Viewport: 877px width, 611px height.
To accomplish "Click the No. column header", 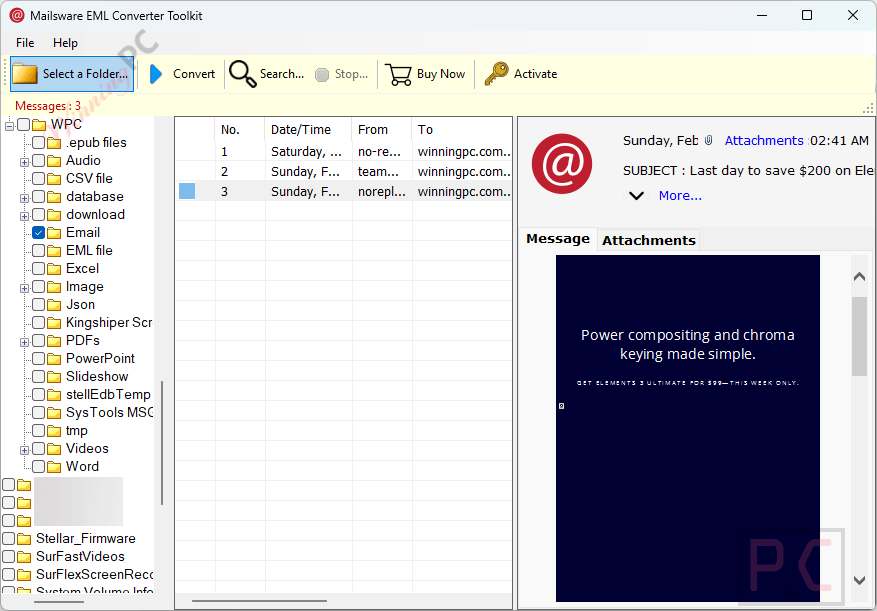I will point(240,130).
